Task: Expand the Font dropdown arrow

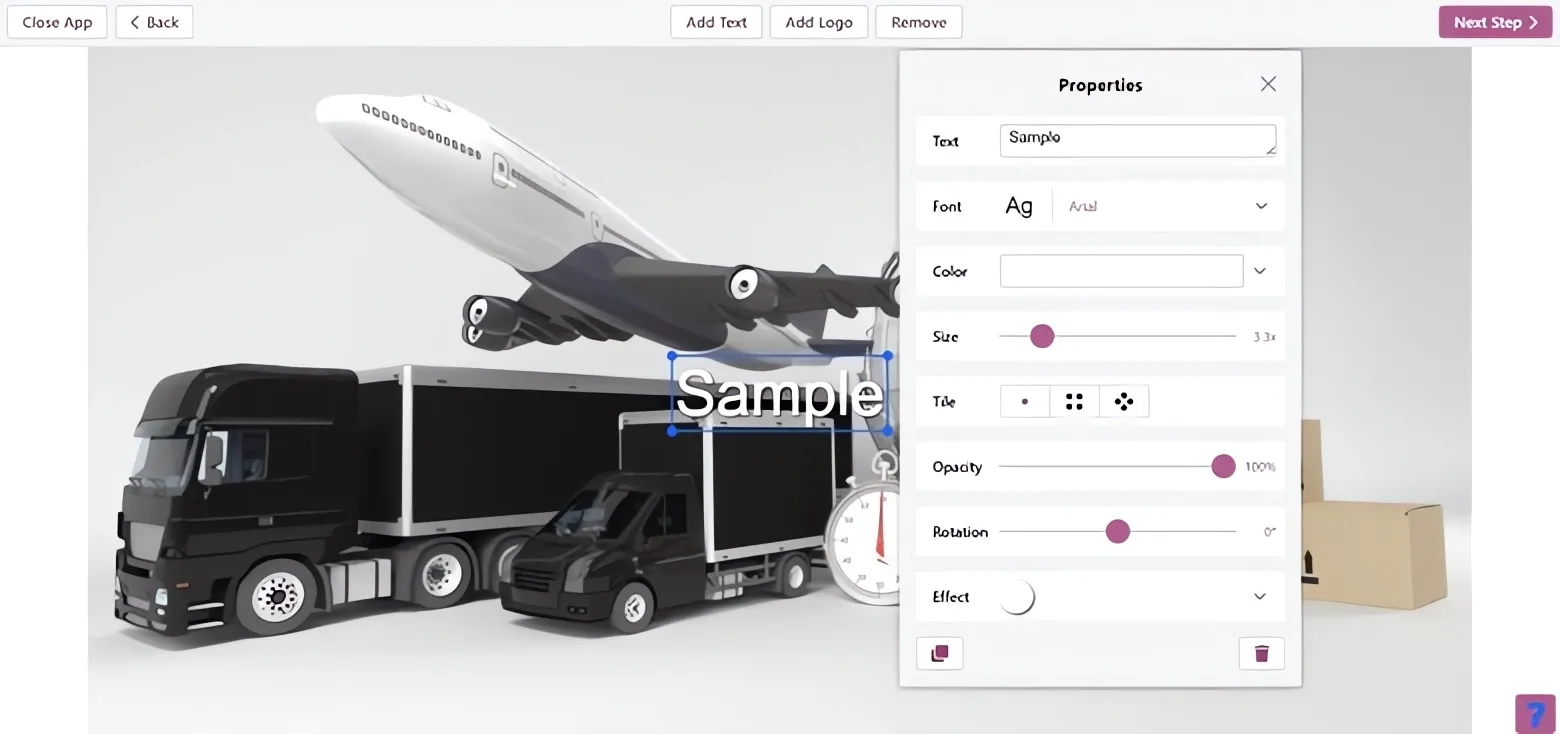Action: click(x=1261, y=206)
